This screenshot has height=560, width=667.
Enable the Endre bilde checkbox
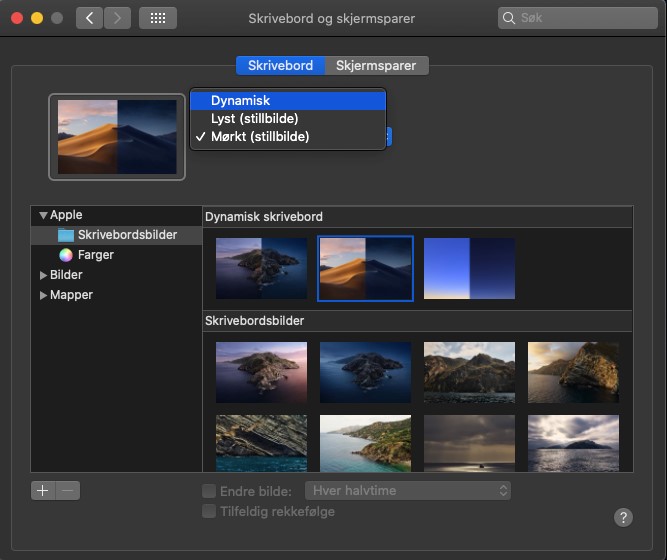coord(209,491)
